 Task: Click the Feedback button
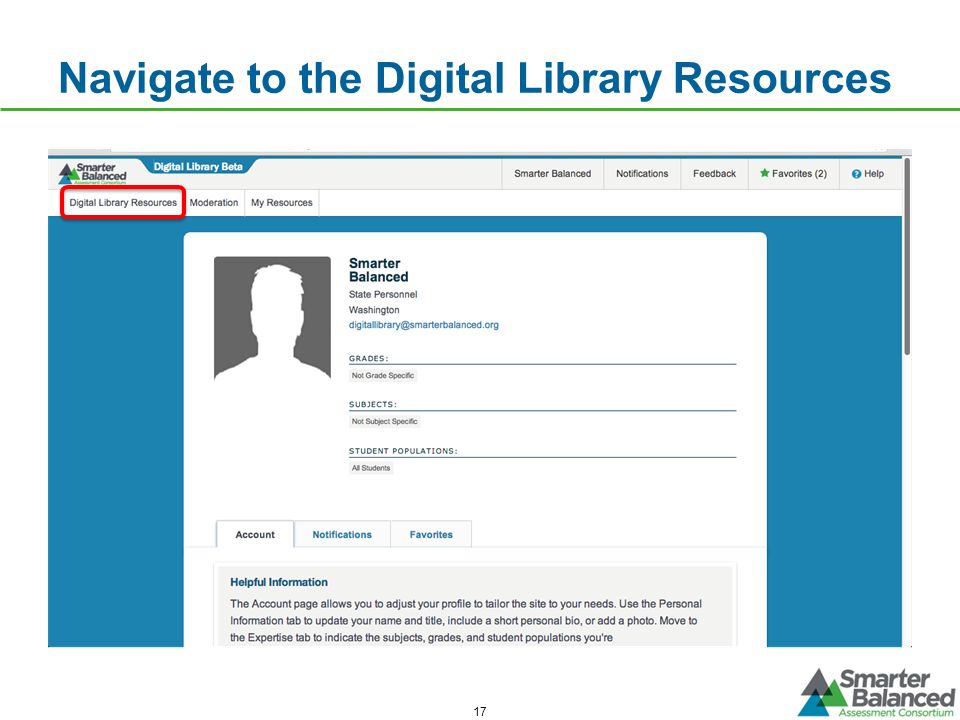[x=714, y=174]
